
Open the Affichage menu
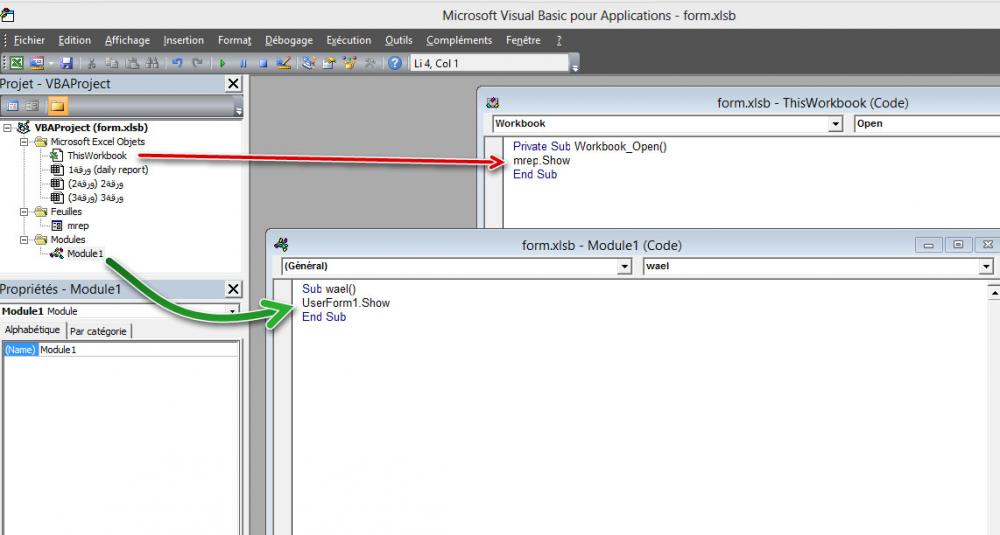pos(128,40)
